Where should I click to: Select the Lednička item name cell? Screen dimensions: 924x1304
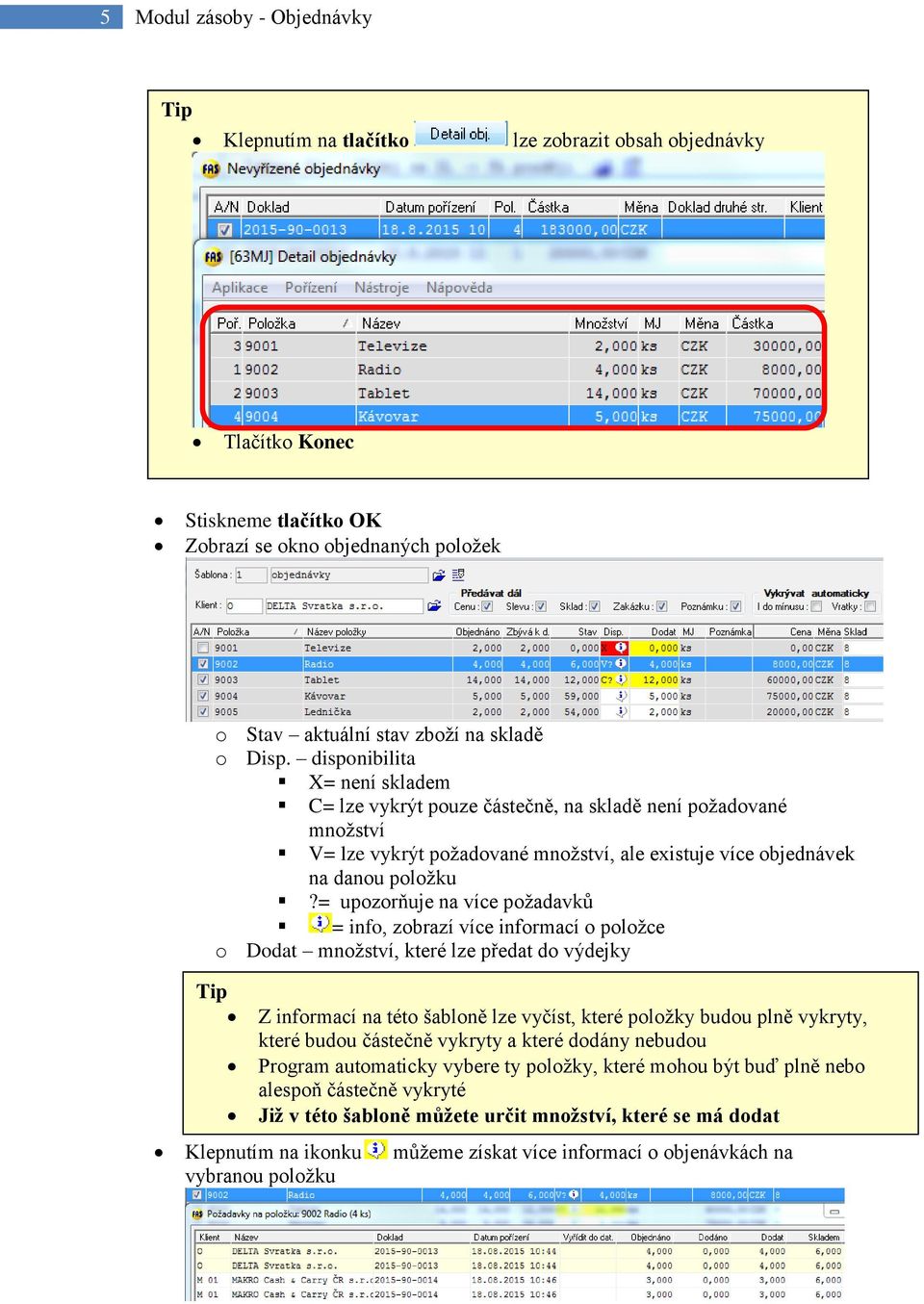pyautogui.click(x=375, y=712)
